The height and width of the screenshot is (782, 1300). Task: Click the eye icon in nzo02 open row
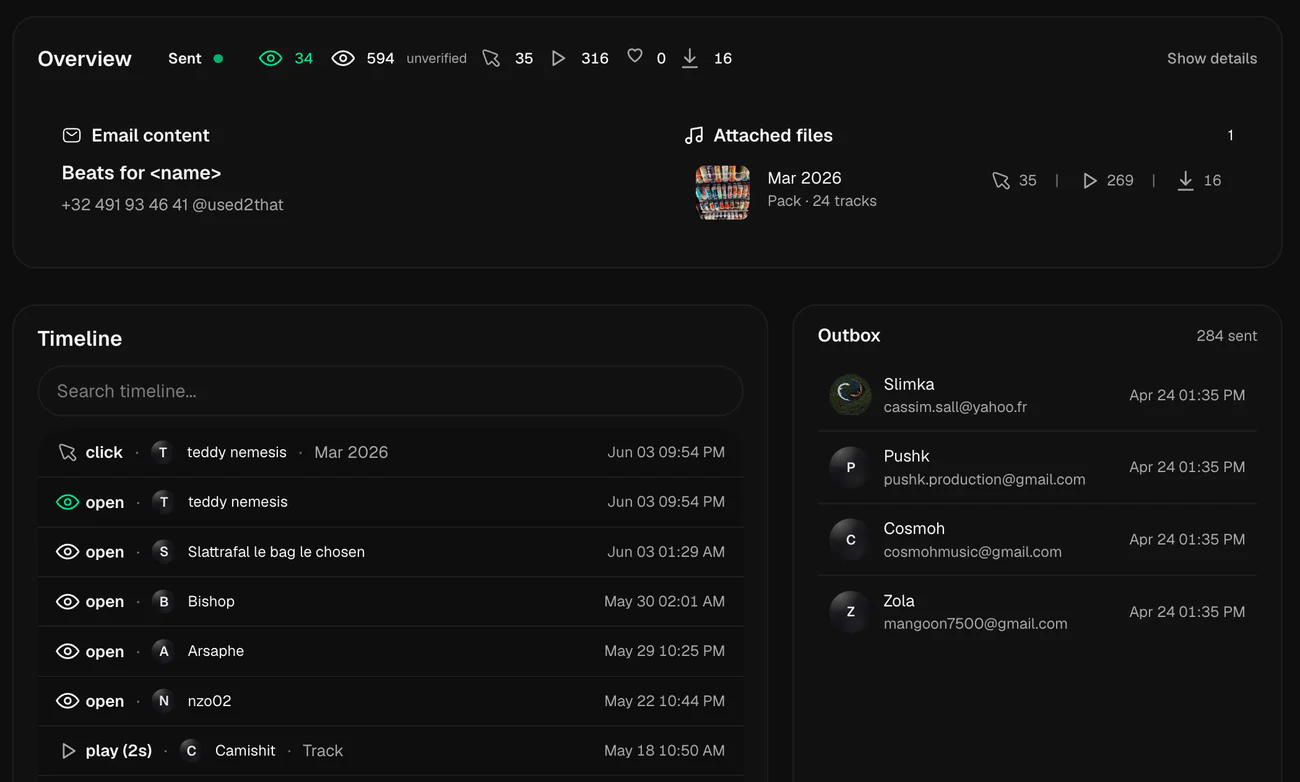point(67,701)
